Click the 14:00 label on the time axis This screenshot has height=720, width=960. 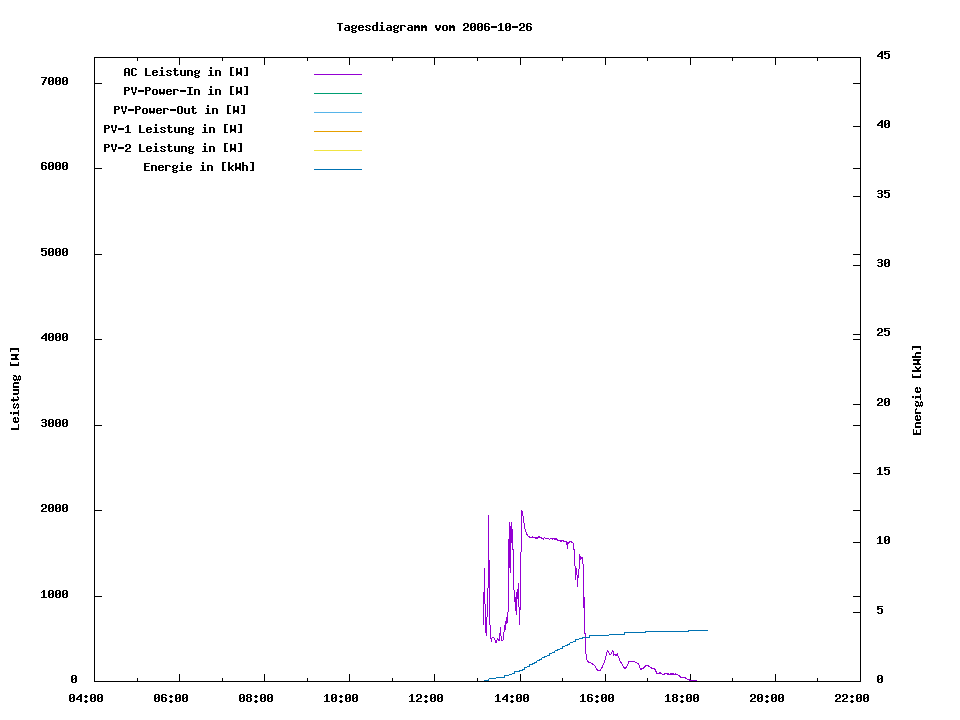click(x=512, y=699)
